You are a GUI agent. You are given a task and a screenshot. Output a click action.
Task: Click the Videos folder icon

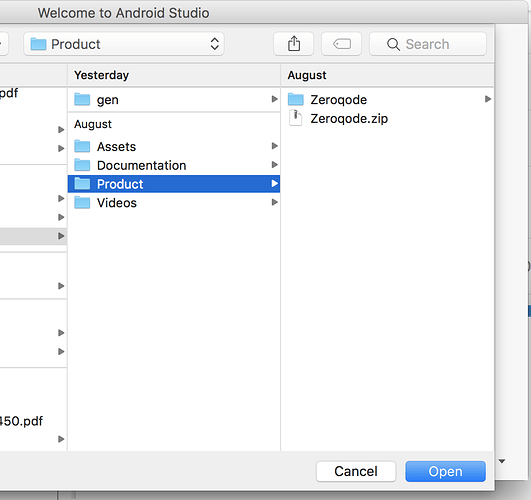click(x=82, y=203)
